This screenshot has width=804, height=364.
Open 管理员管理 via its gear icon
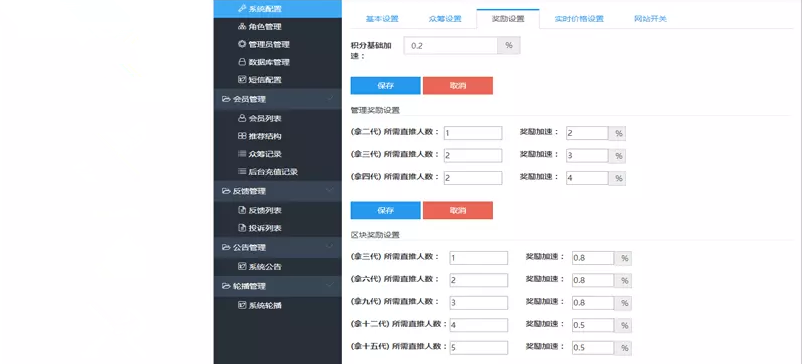click(243, 44)
